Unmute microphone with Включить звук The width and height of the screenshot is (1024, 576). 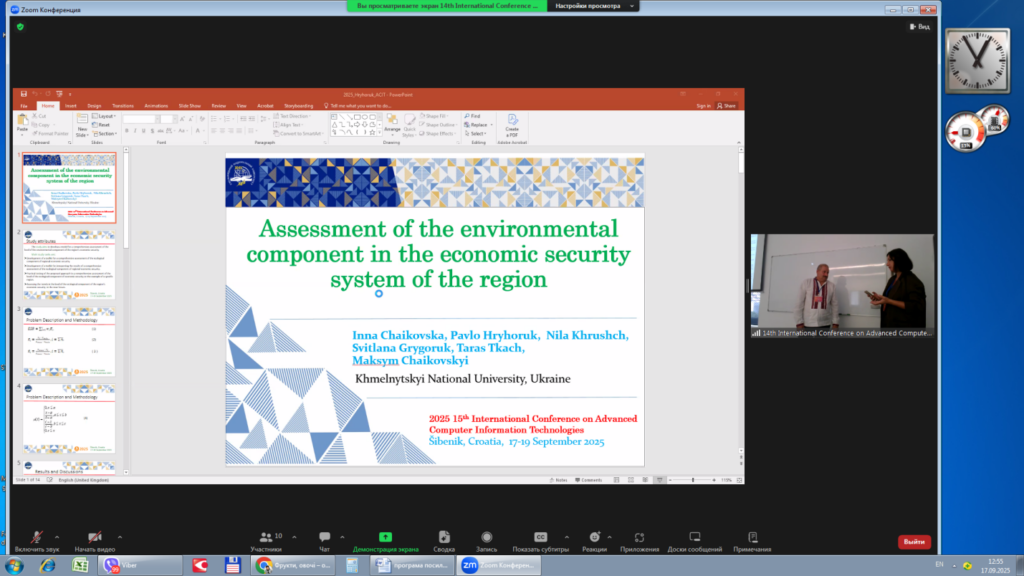pos(37,539)
